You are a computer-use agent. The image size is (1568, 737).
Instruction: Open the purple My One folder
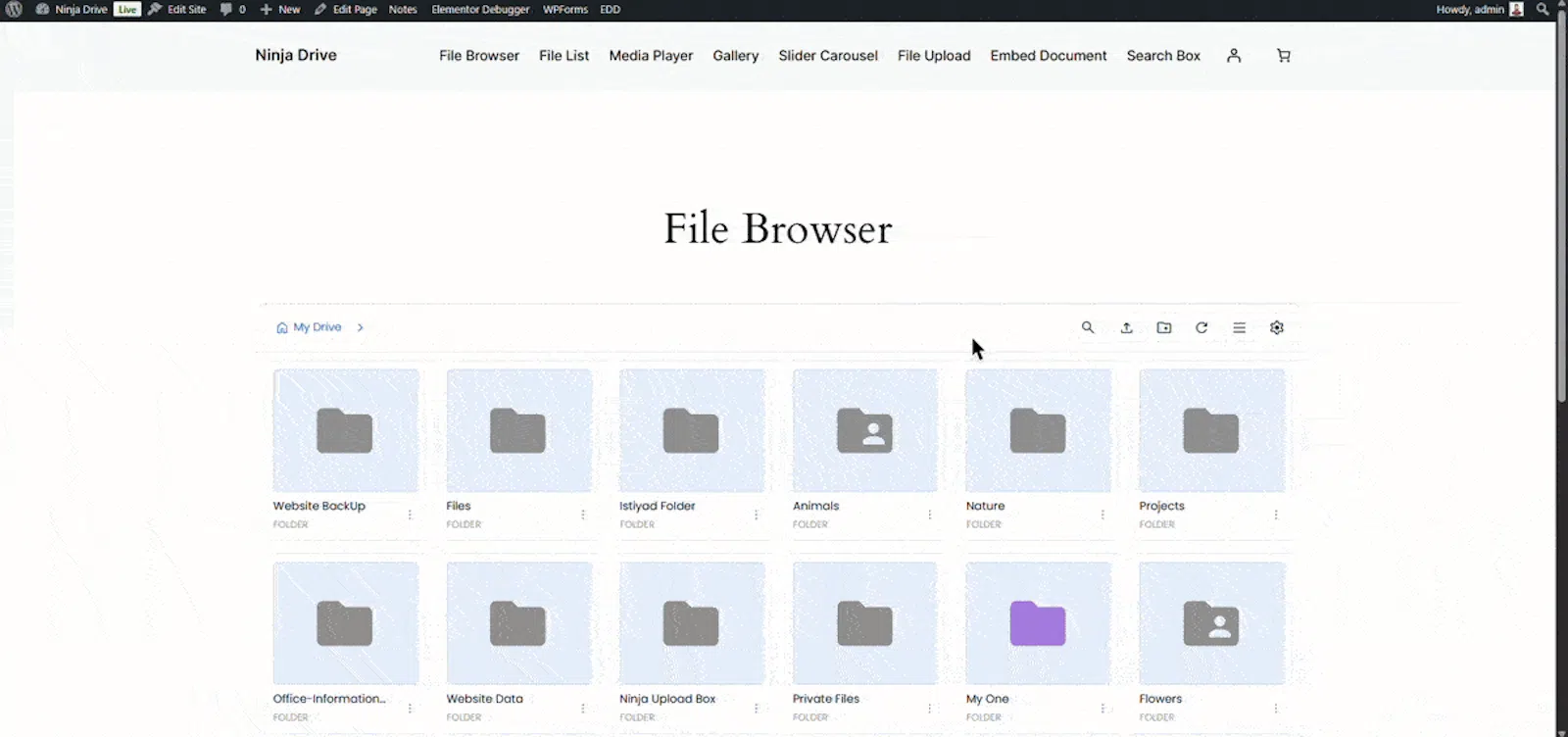[x=1038, y=623]
